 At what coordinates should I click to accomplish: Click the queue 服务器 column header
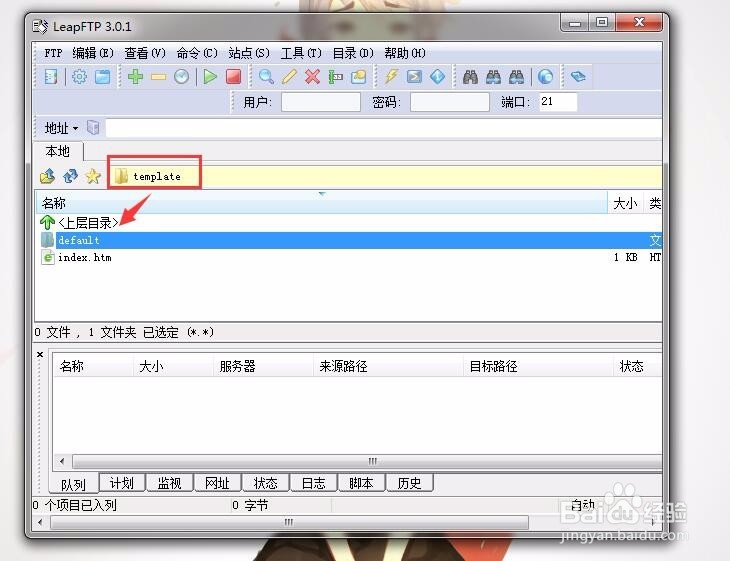tap(264, 366)
